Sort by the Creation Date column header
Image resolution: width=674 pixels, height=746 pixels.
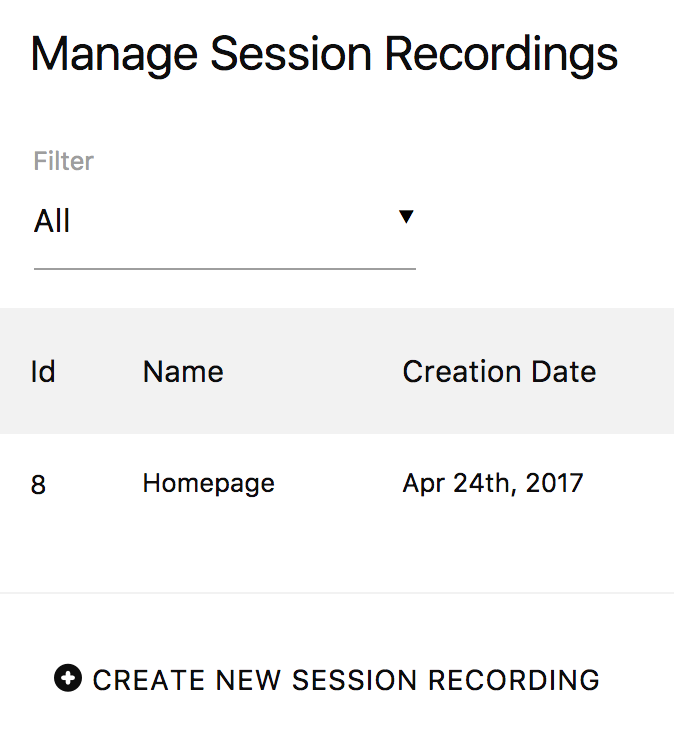pyautogui.click(x=499, y=372)
